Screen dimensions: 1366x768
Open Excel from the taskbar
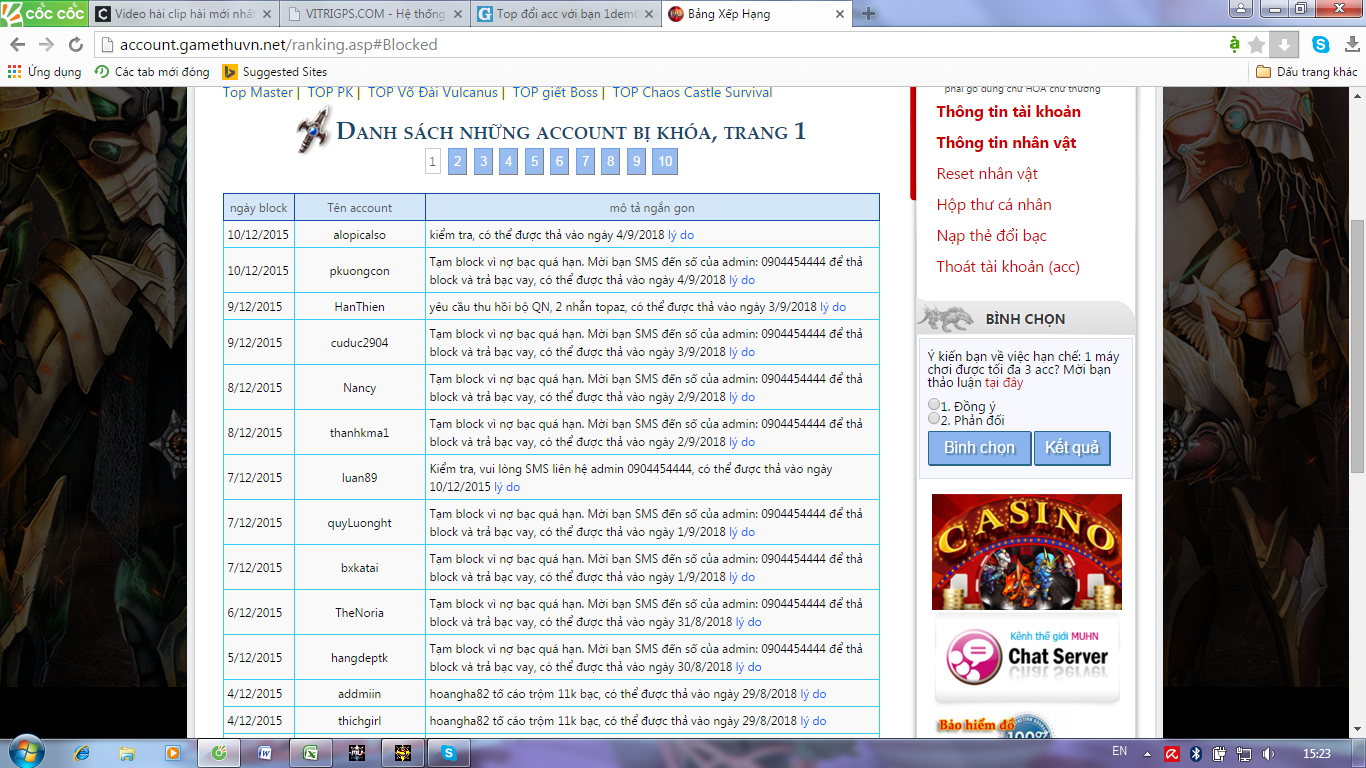pyautogui.click(x=312, y=752)
